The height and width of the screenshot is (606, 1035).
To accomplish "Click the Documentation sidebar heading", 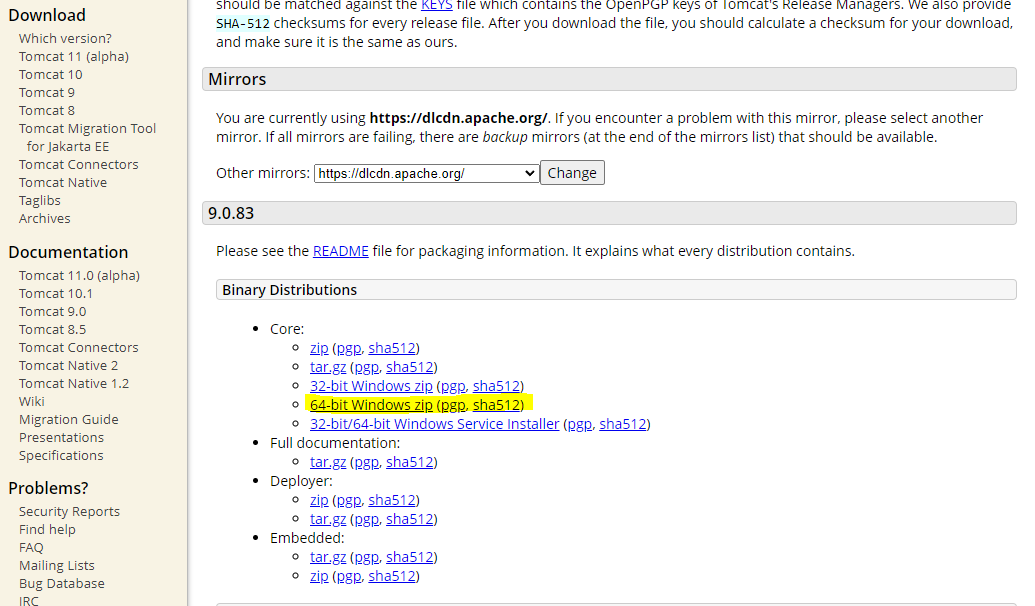I will (68, 252).
